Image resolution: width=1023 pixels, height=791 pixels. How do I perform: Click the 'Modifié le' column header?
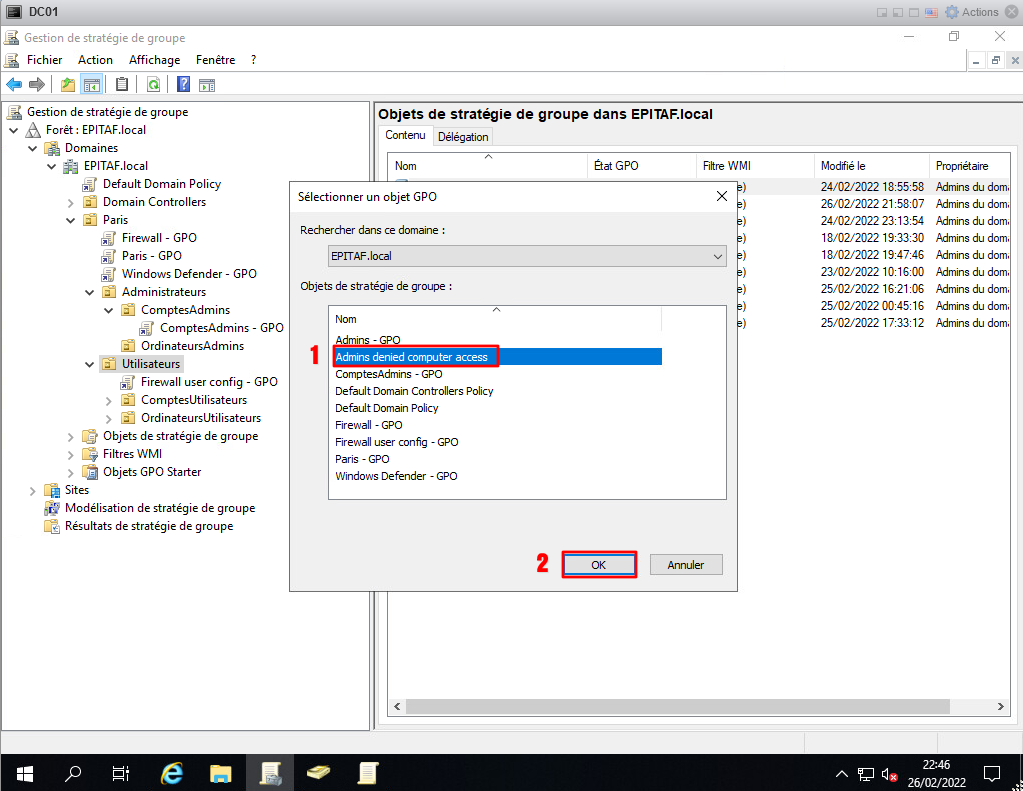[842, 165]
